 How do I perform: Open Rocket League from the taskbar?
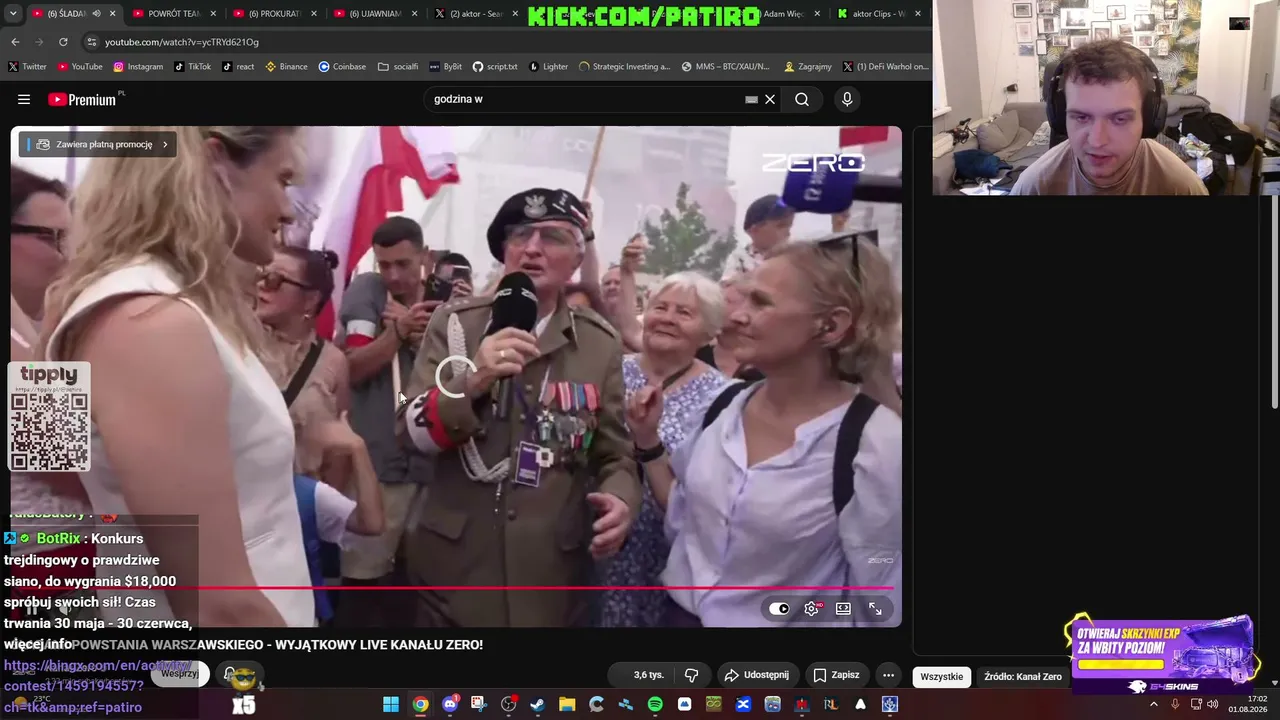click(831, 704)
